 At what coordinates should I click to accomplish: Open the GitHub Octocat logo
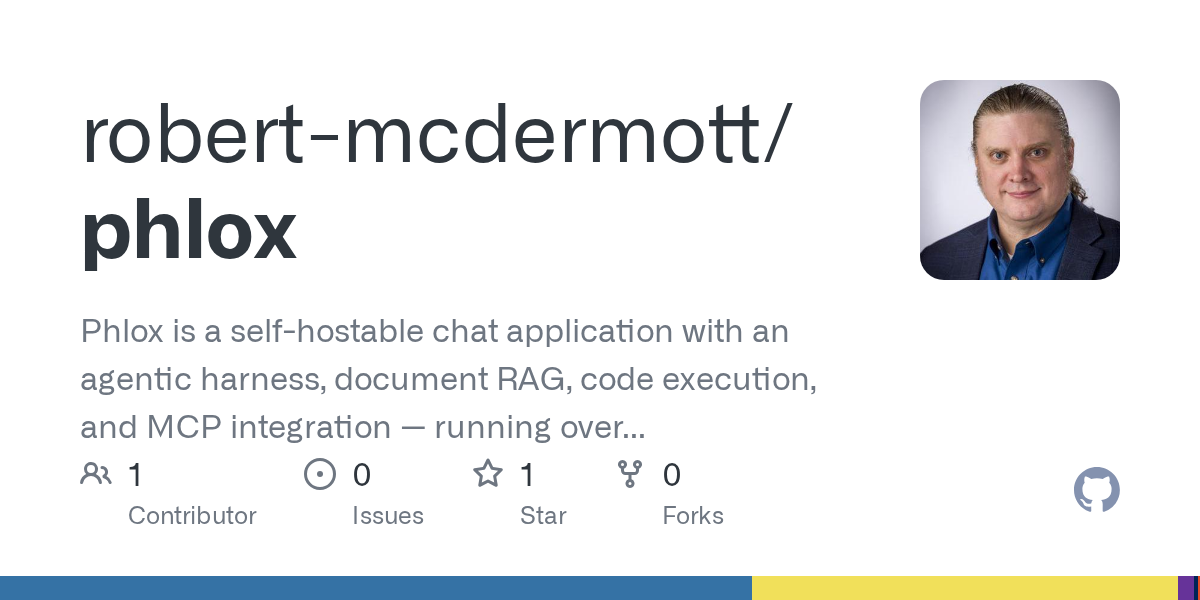[1097, 490]
